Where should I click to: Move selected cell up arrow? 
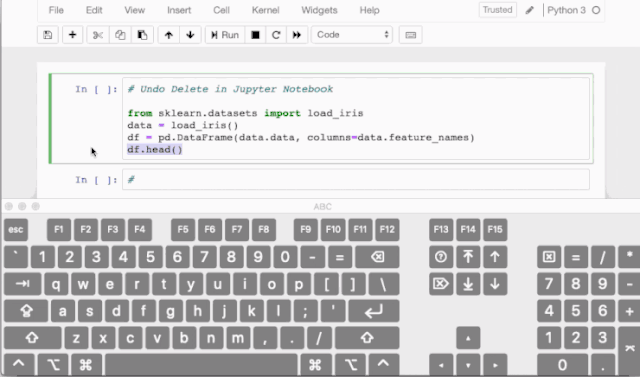coord(169,35)
